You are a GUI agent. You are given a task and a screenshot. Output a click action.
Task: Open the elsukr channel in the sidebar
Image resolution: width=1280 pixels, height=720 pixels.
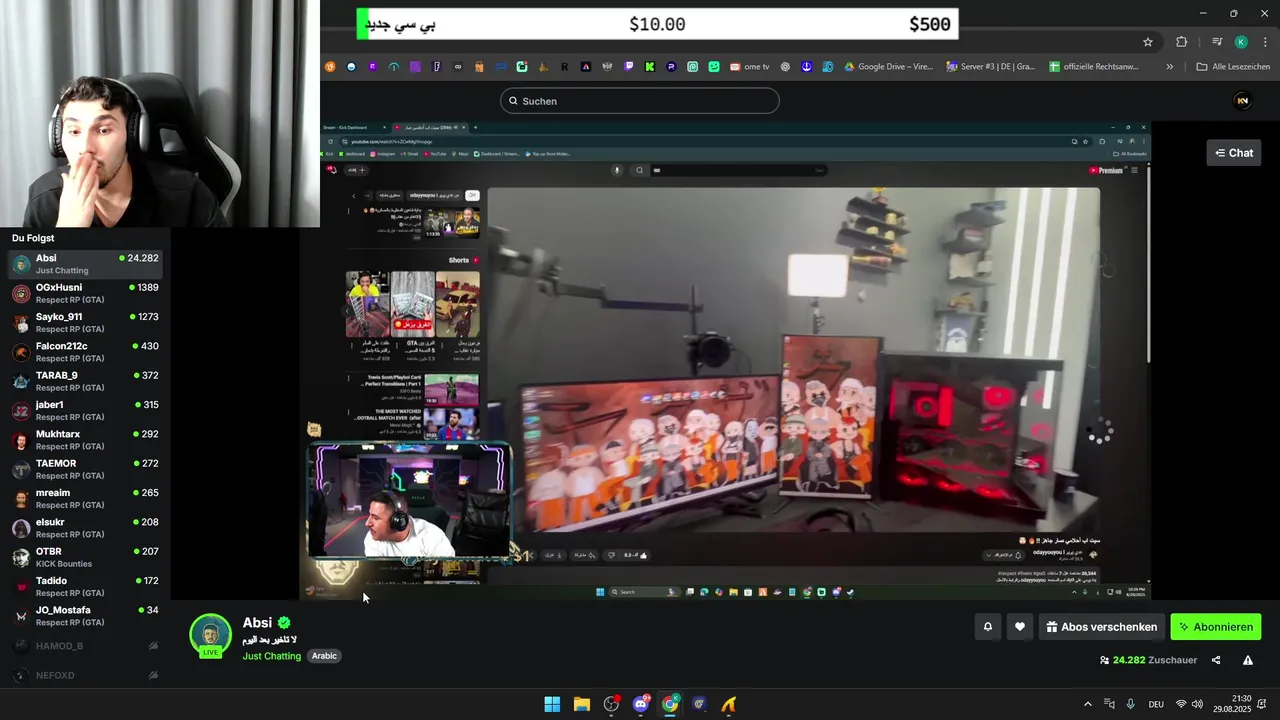point(85,528)
